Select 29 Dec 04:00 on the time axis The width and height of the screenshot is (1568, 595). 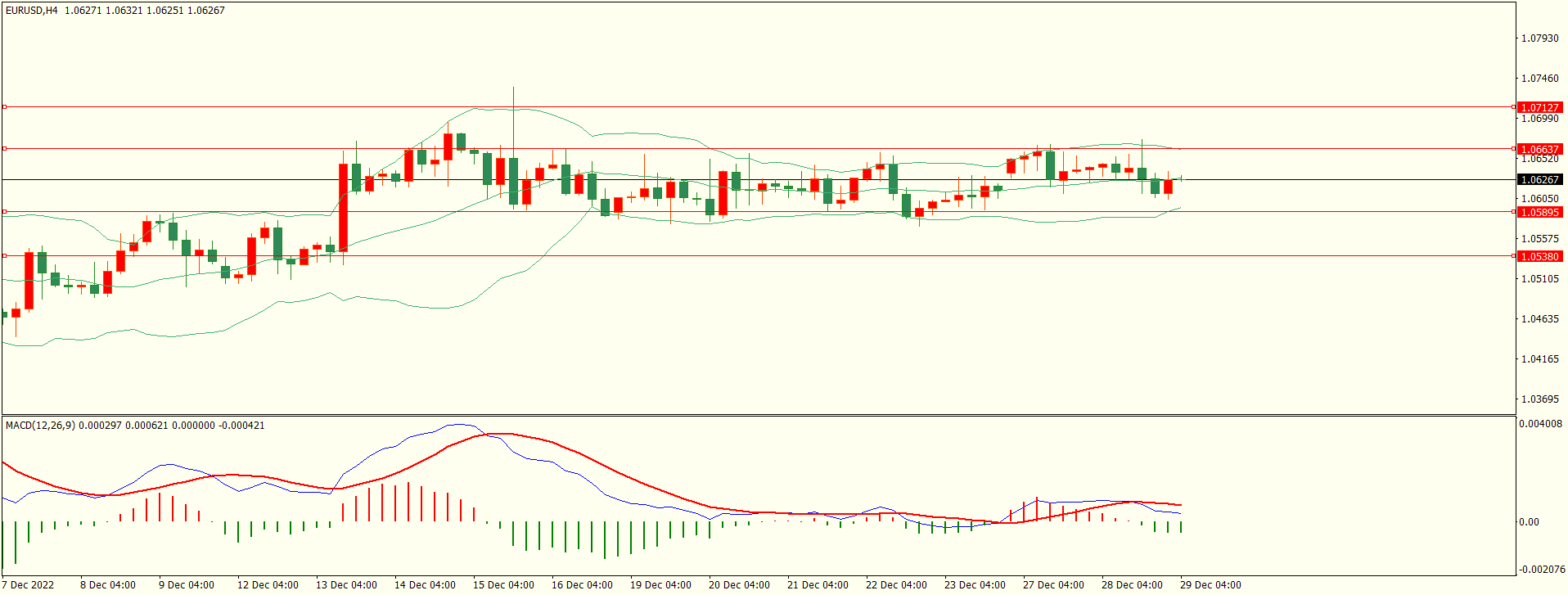tap(1210, 584)
